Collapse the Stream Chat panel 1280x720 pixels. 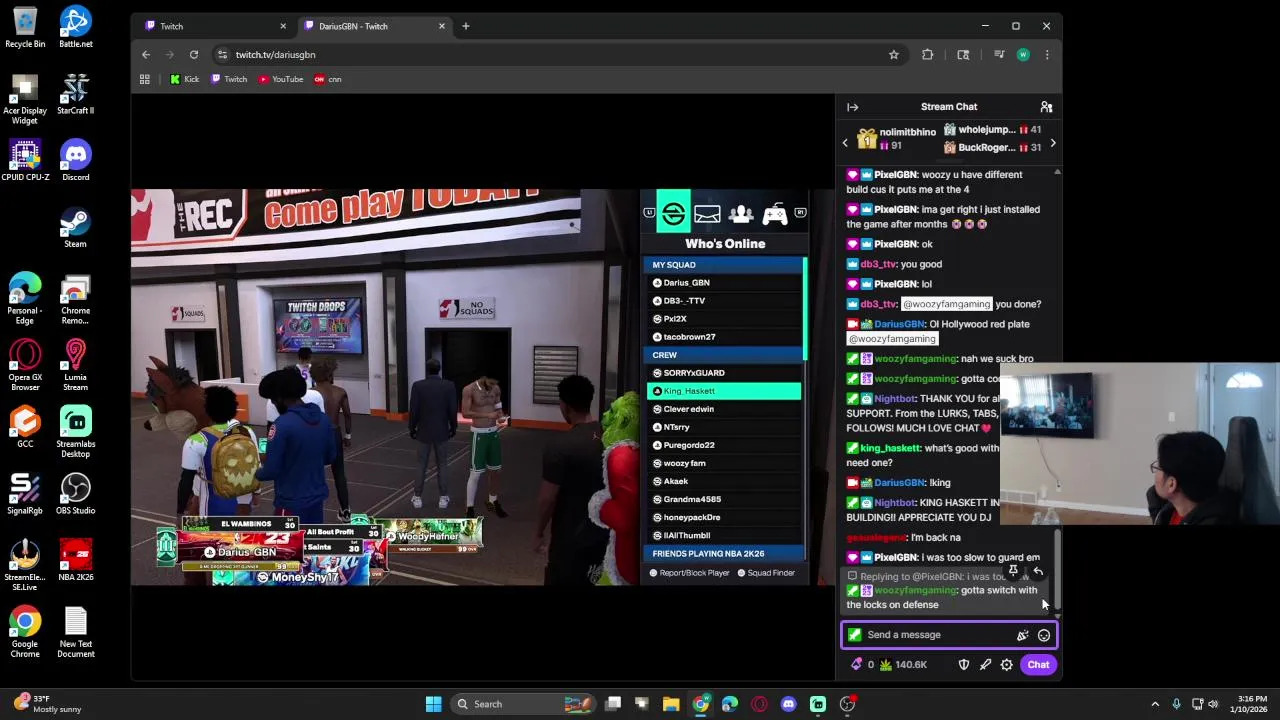[852, 107]
